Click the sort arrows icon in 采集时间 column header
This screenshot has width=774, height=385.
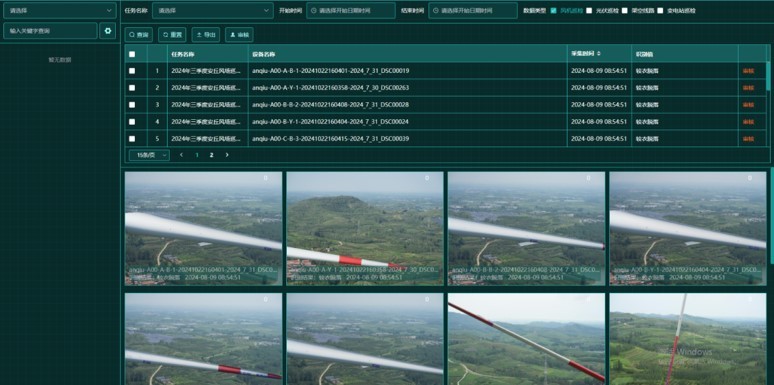[x=599, y=53]
